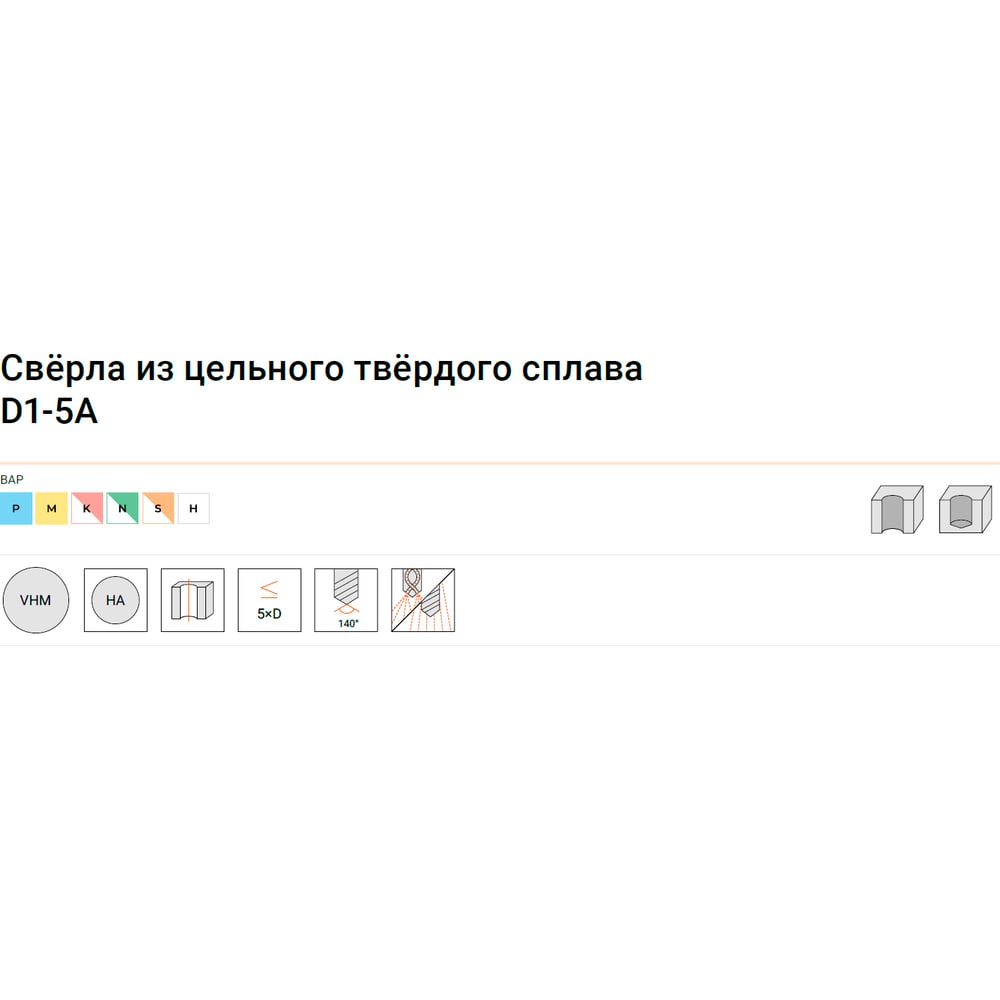This screenshot has width=1000, height=1000.
Task: Click the internal/external coolant supply icon
Action: 423,600
